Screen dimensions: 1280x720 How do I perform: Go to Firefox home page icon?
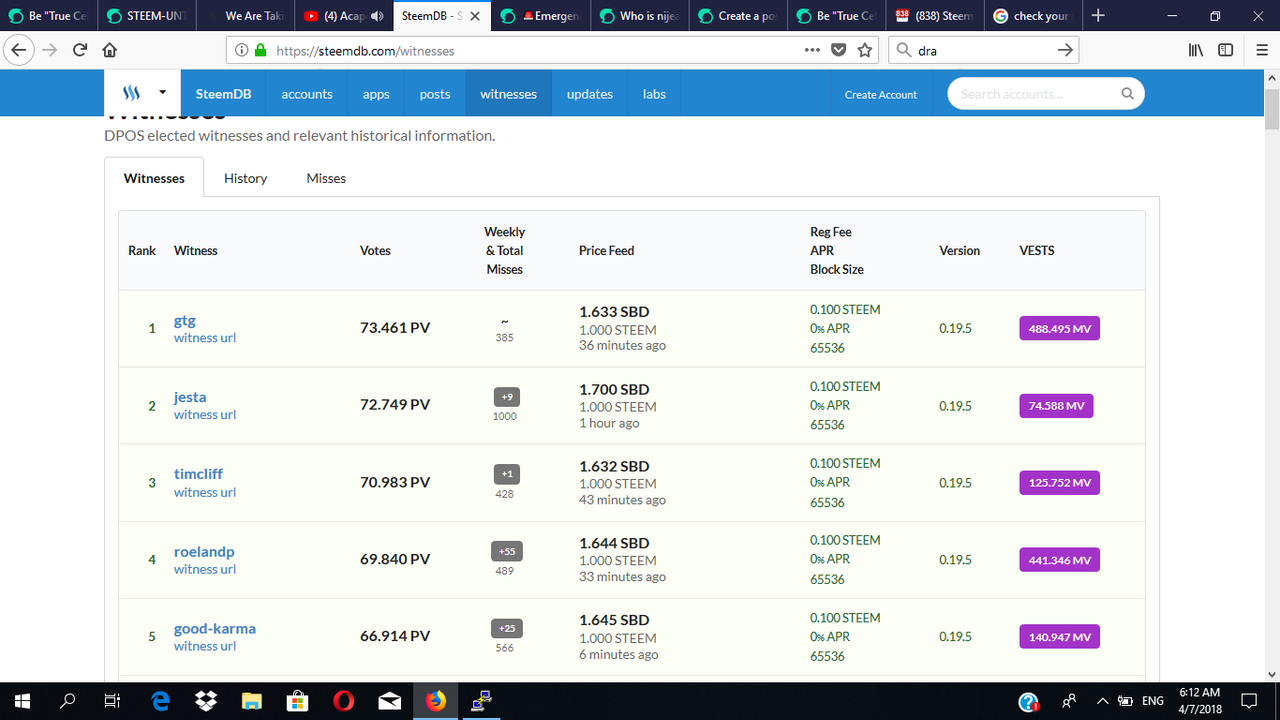(x=110, y=50)
